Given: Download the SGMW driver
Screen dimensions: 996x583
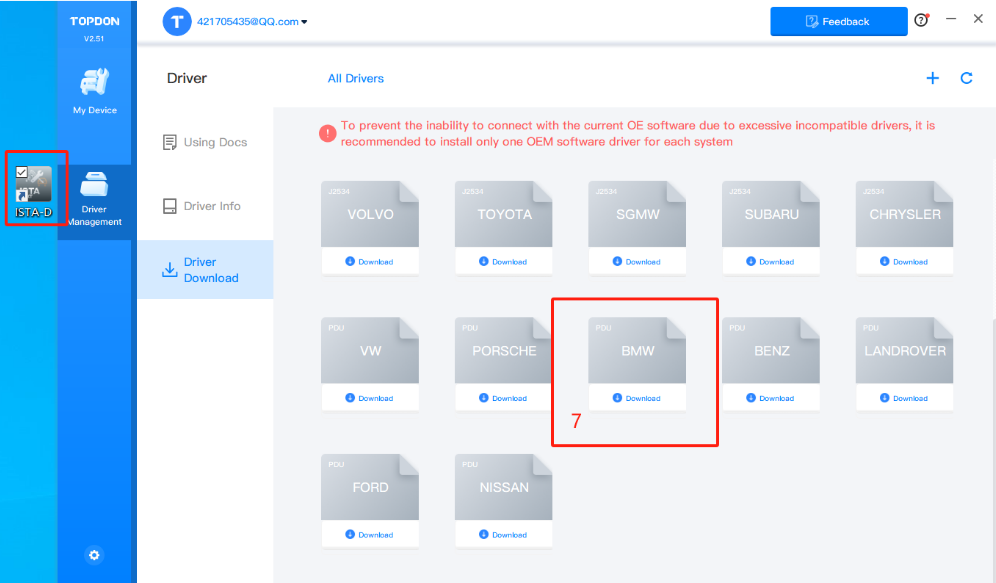Looking at the screenshot, I should tap(637, 262).
